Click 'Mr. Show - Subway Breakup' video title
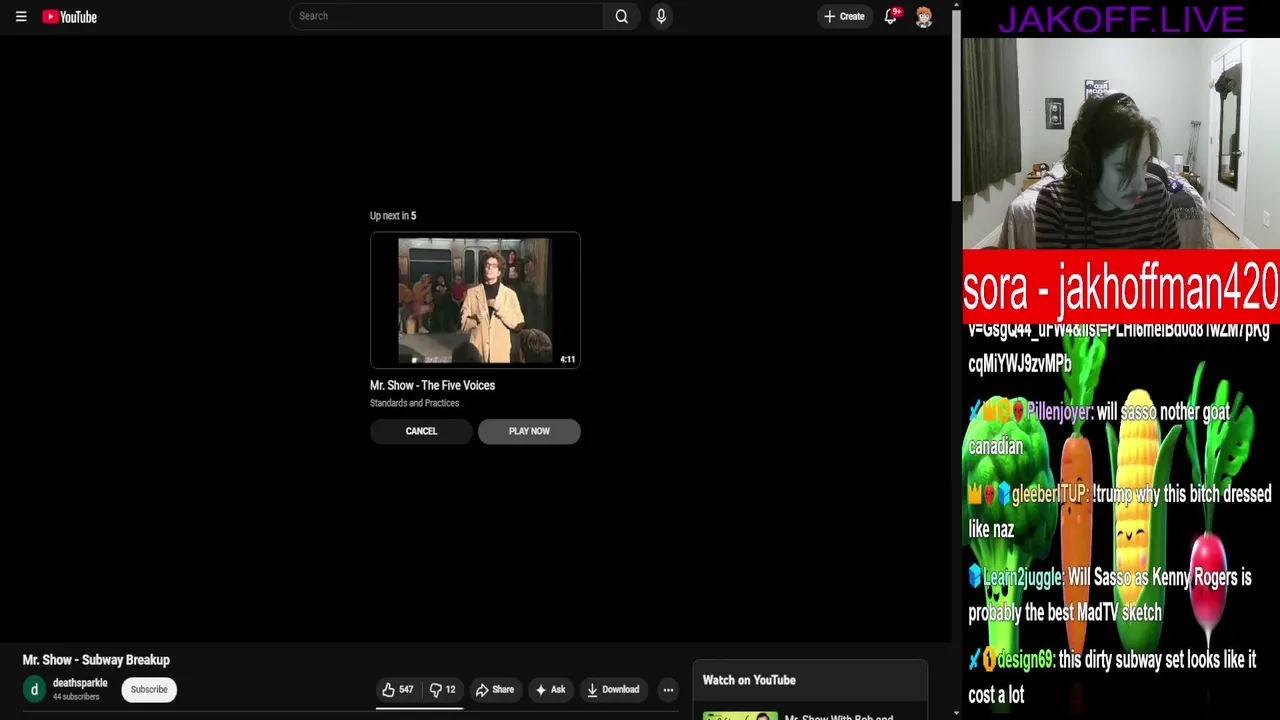1280x720 pixels. click(96, 660)
